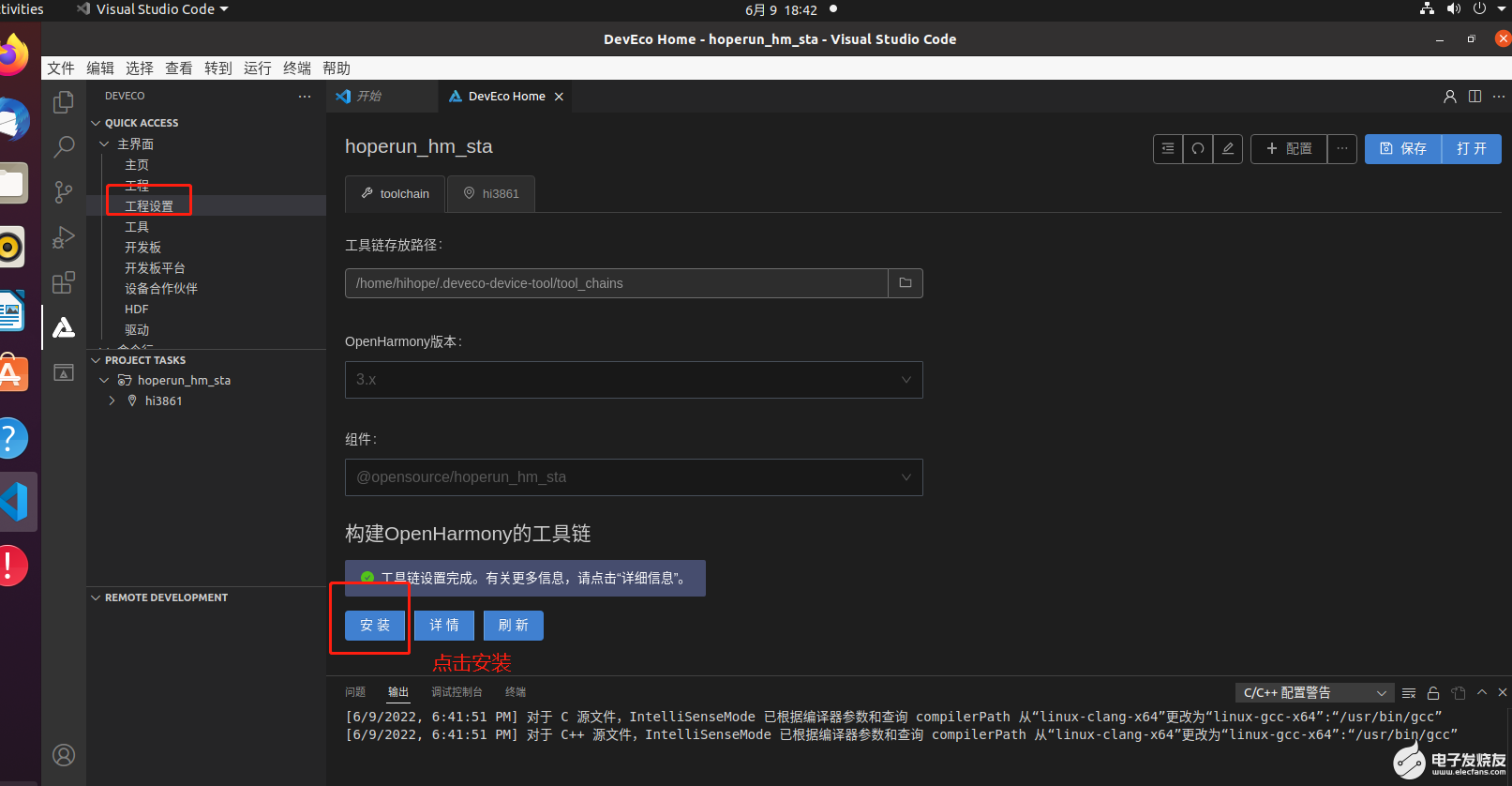Open output log in editor icon

pyautogui.click(x=1458, y=693)
